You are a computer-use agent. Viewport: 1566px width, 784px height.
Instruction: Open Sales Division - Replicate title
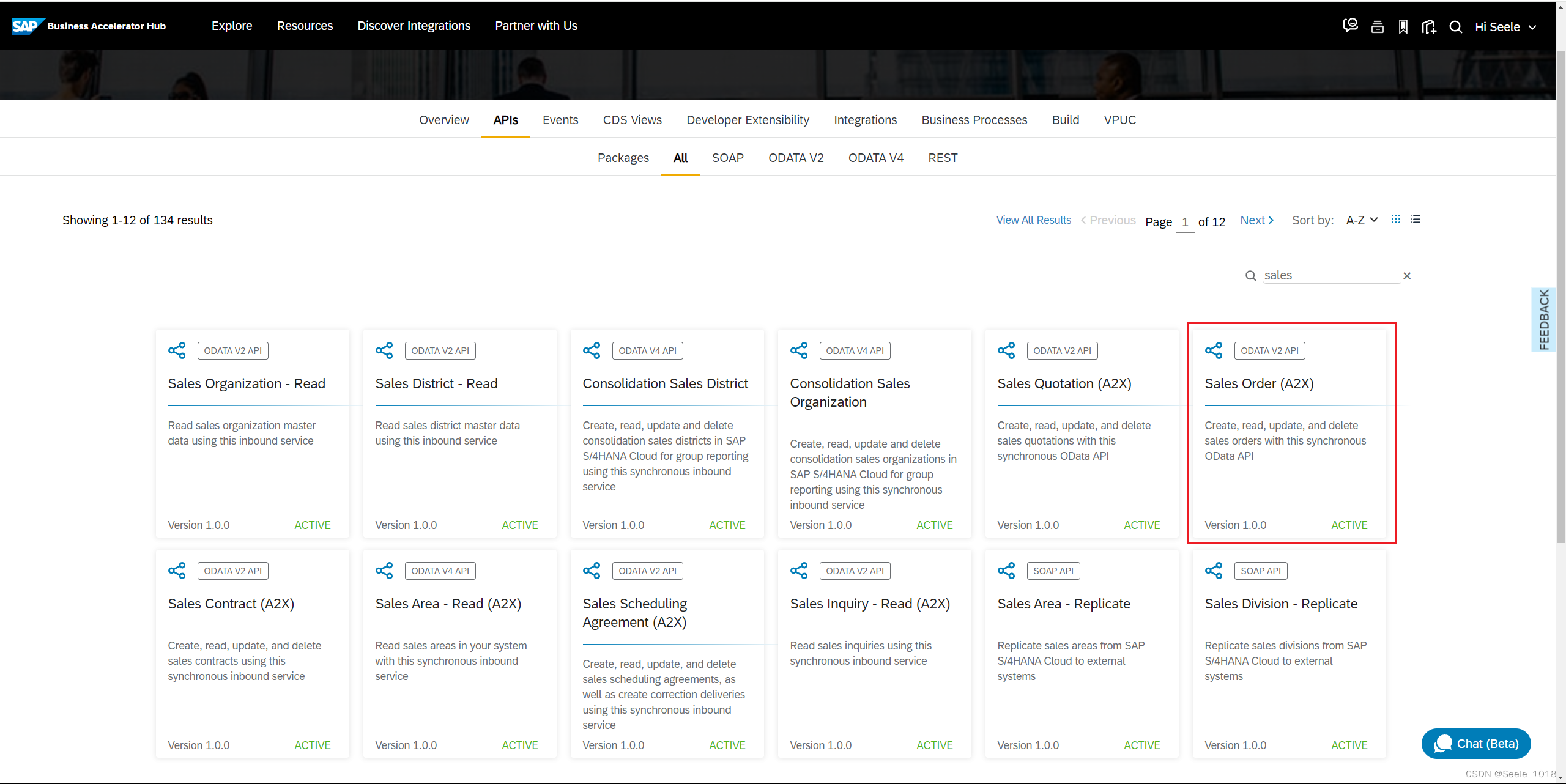[1281, 604]
